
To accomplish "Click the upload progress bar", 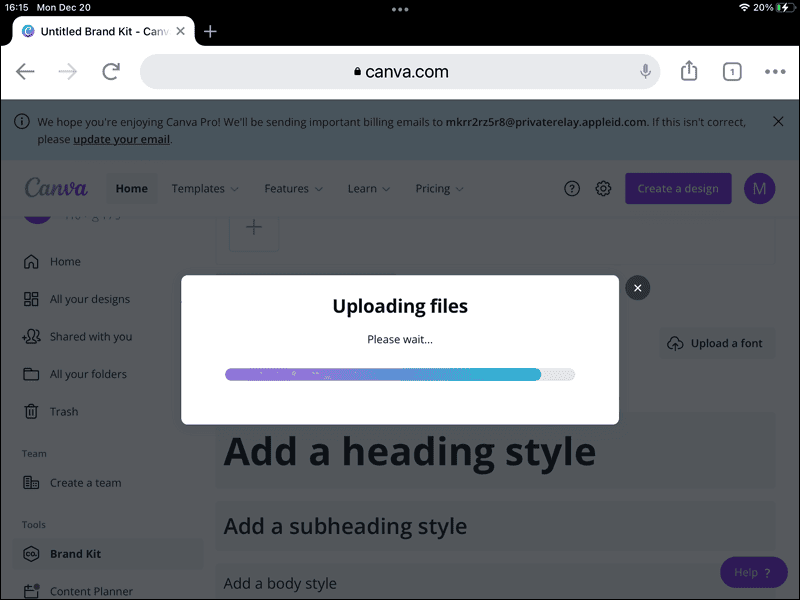I will (399, 374).
